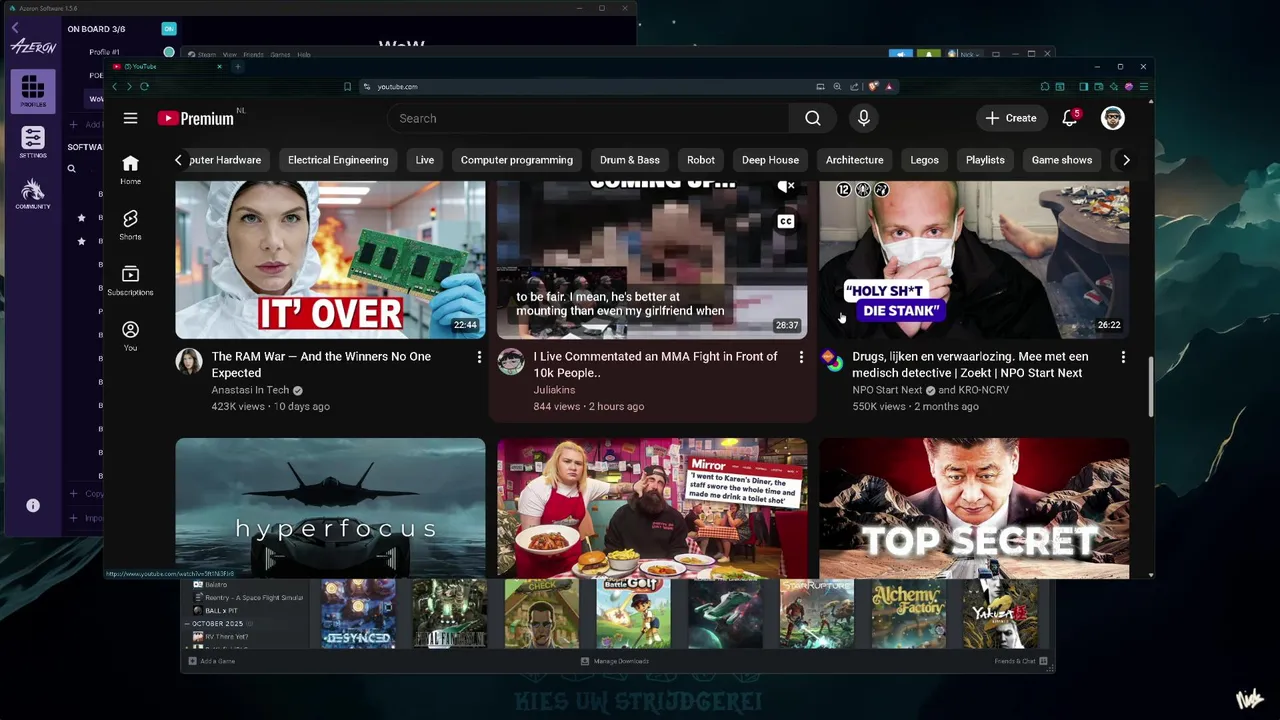The width and height of the screenshot is (1280, 720).
Task: Open the Brave Wallet icon
Action: 1098,87
